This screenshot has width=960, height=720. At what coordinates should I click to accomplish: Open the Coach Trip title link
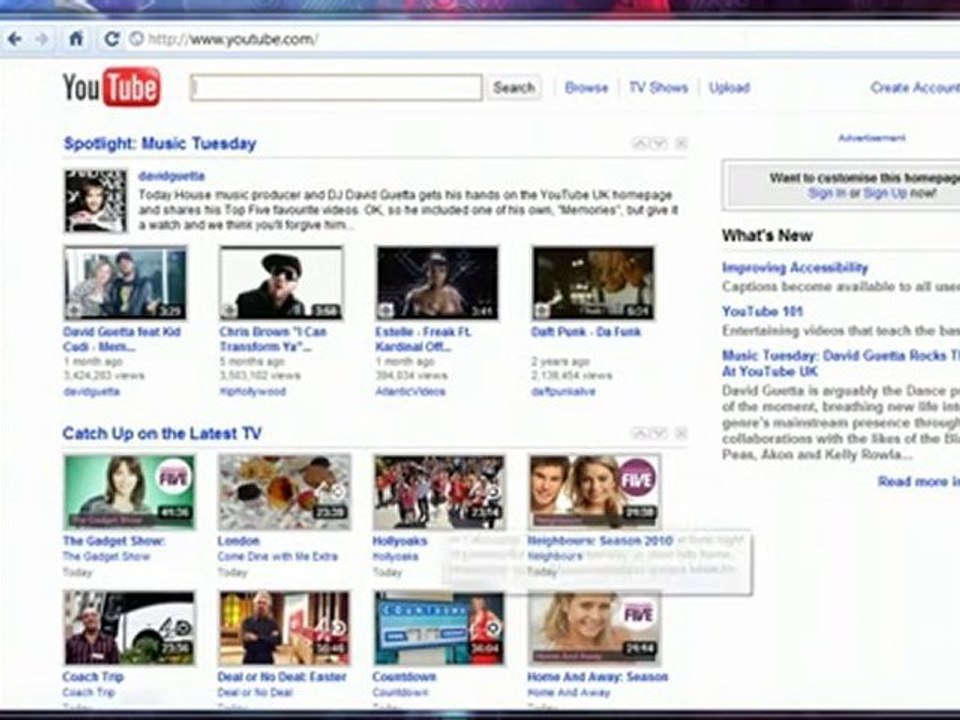click(x=93, y=677)
